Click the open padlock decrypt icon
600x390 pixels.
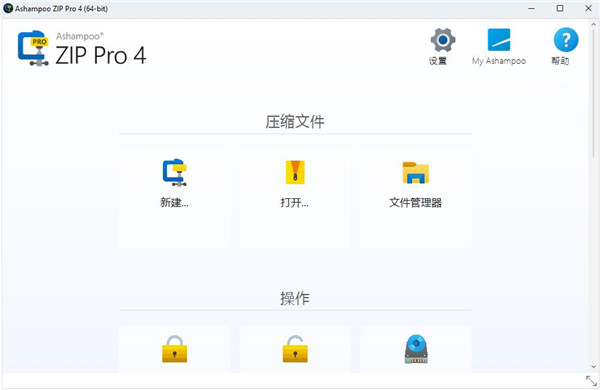click(295, 349)
